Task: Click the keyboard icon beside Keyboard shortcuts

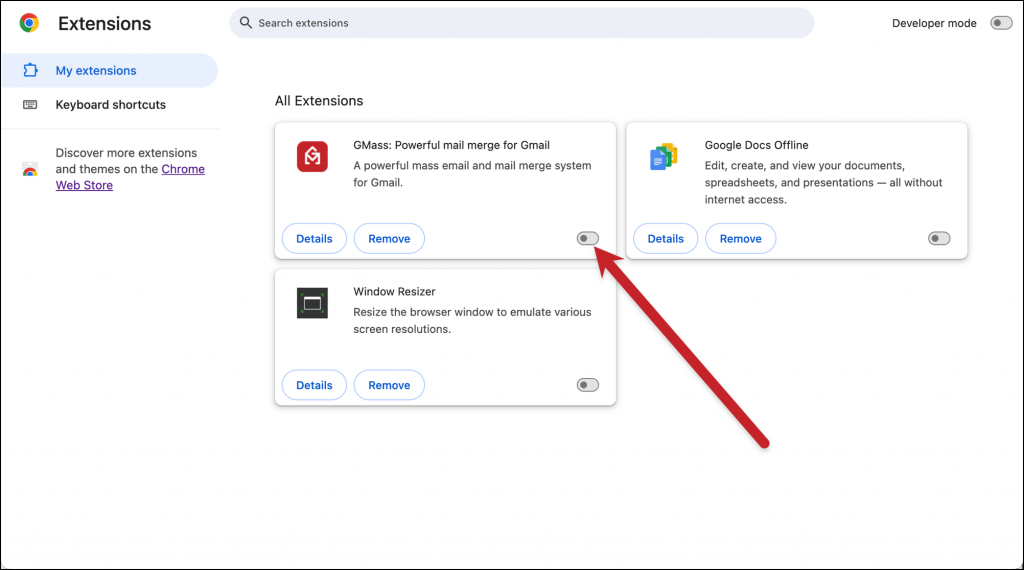Action: tap(30, 105)
